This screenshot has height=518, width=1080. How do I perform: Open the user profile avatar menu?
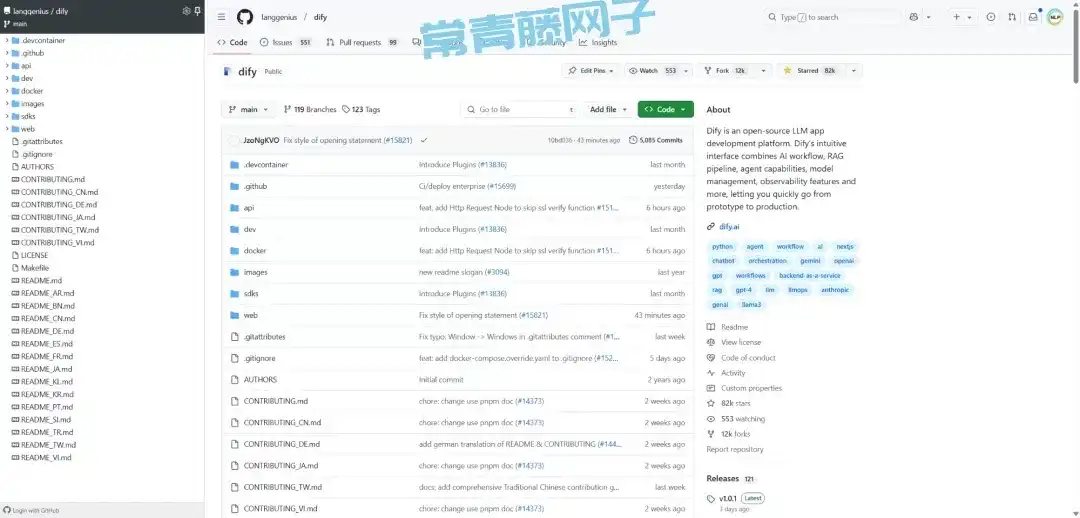(x=1055, y=17)
